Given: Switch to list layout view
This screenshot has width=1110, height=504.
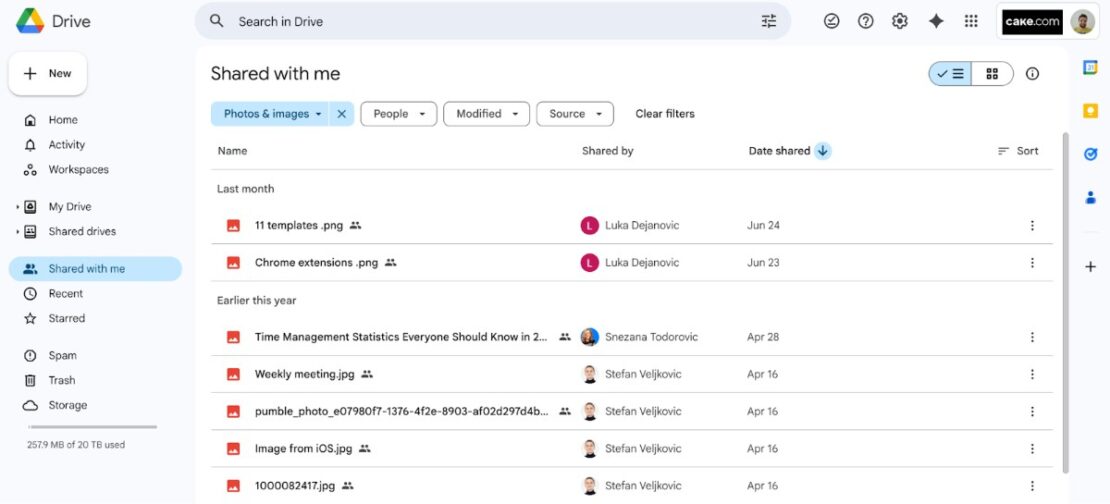Looking at the screenshot, I should (x=950, y=74).
